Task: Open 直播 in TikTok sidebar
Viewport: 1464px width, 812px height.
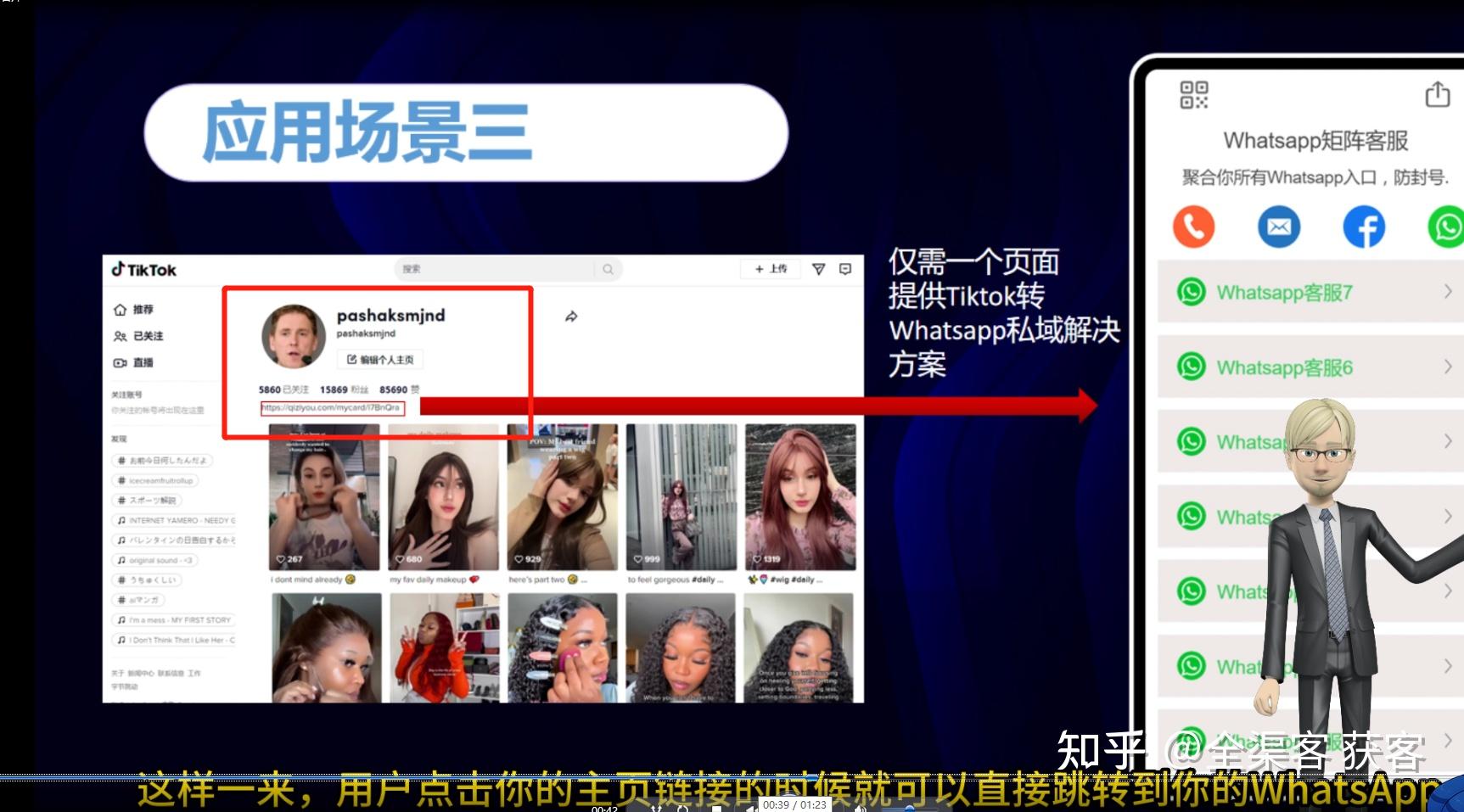Action: coord(134,362)
